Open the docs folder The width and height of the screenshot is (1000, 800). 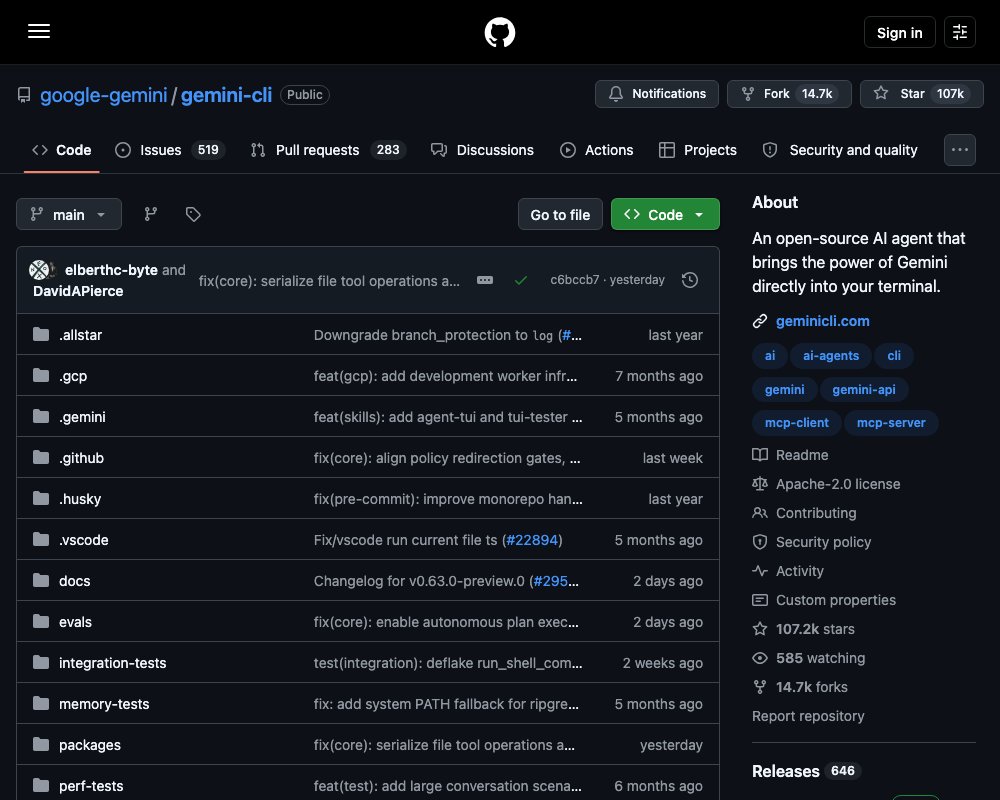click(75, 581)
